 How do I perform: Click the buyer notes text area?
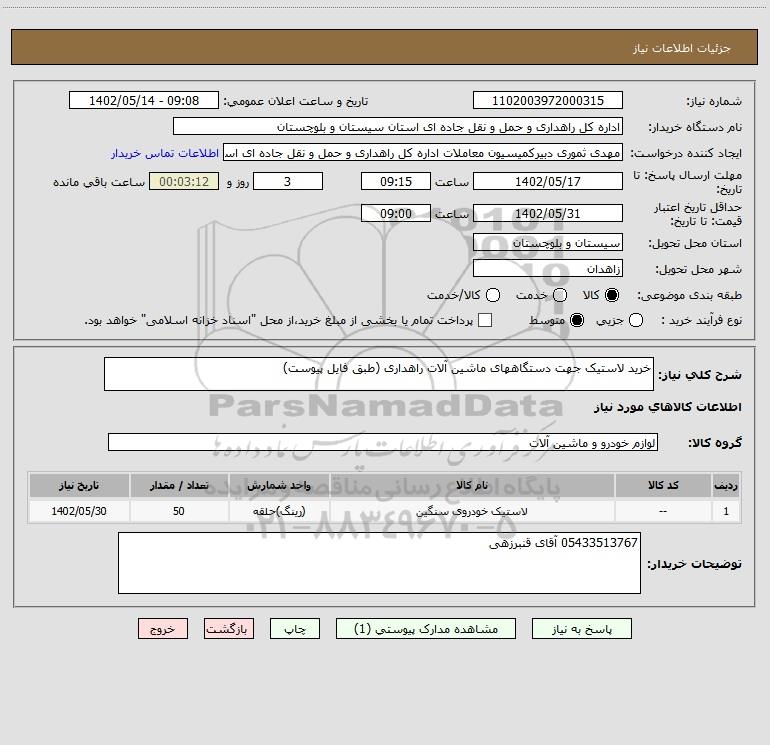[x=379, y=563]
